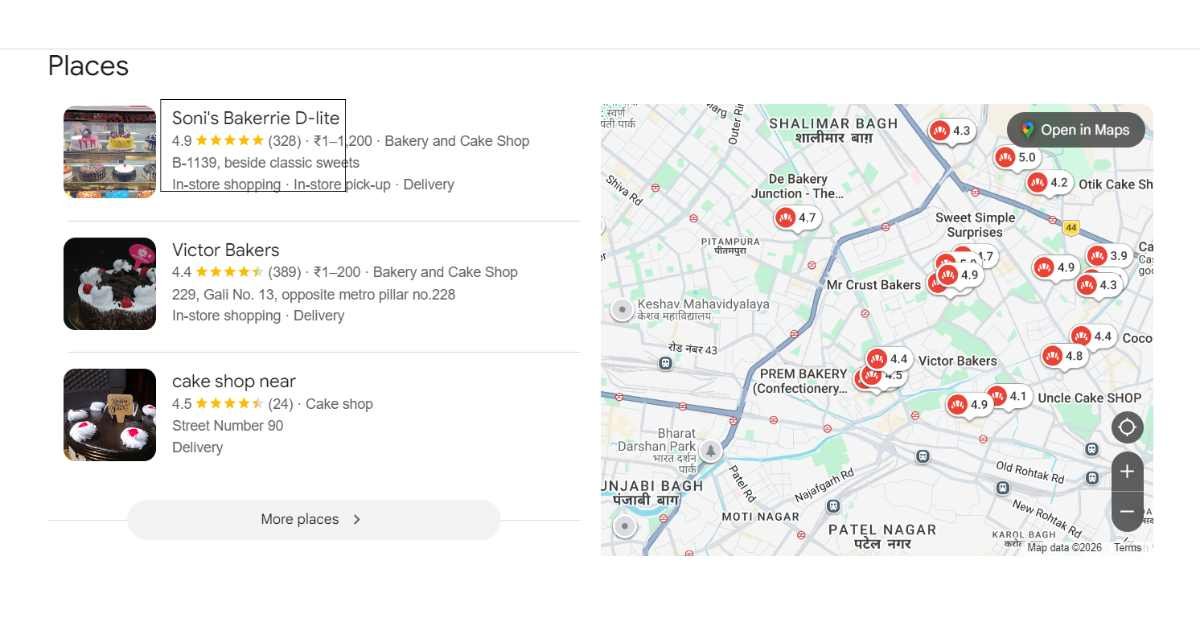
Task: Click metro station icon at रोड नंबर 43
Action: pos(666,364)
